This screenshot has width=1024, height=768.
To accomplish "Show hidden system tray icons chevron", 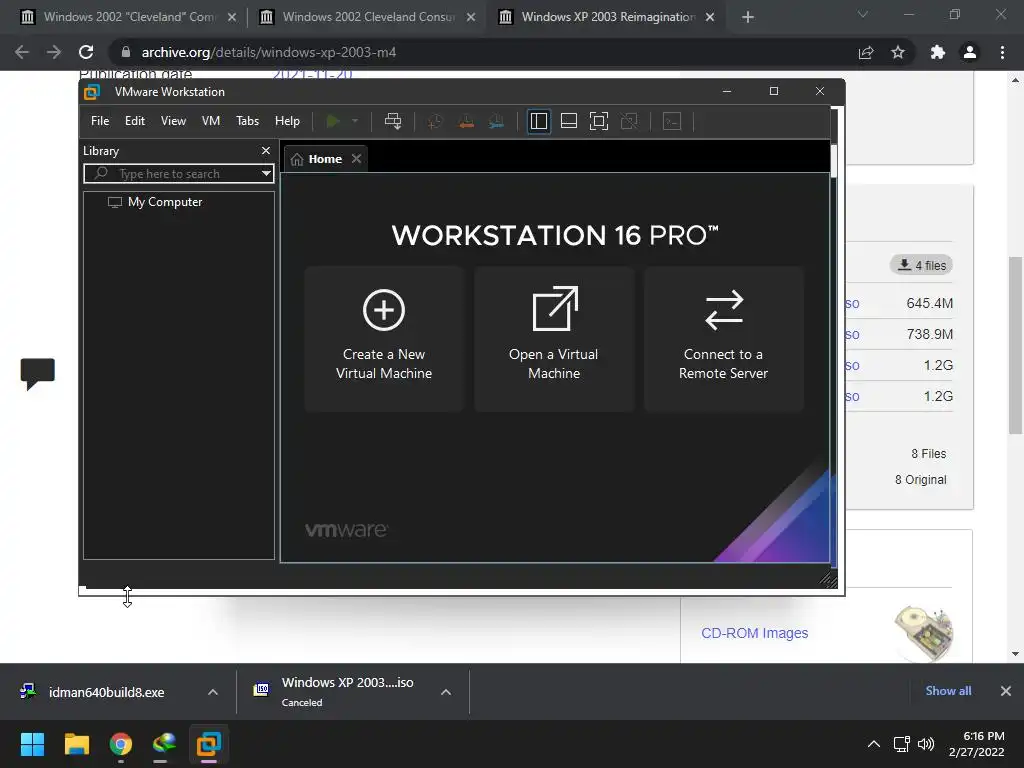I will coord(874,744).
